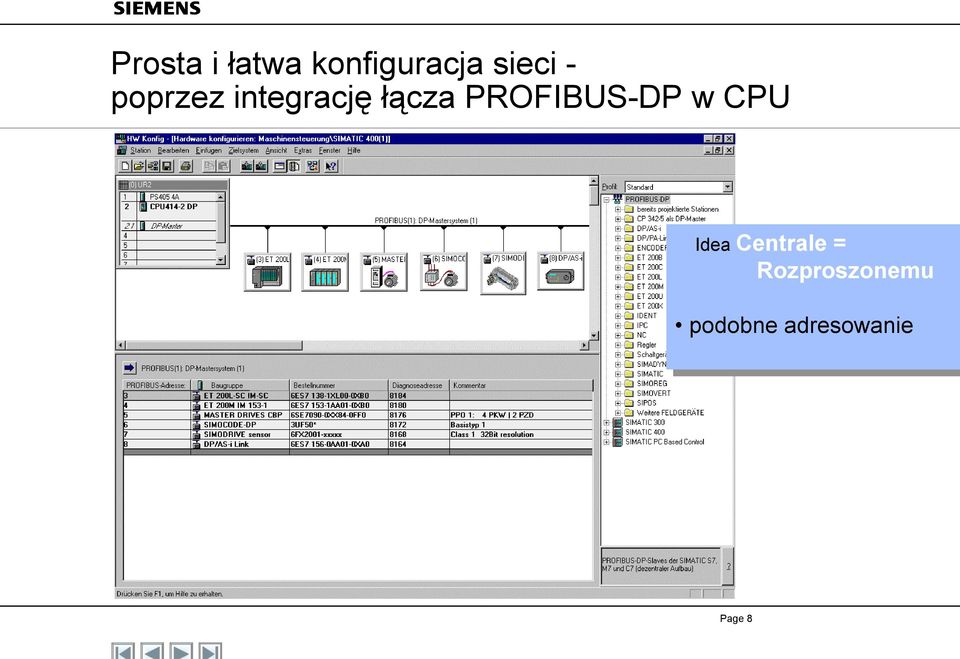
Task: Open the Ansicht menu
Action: click(276, 151)
